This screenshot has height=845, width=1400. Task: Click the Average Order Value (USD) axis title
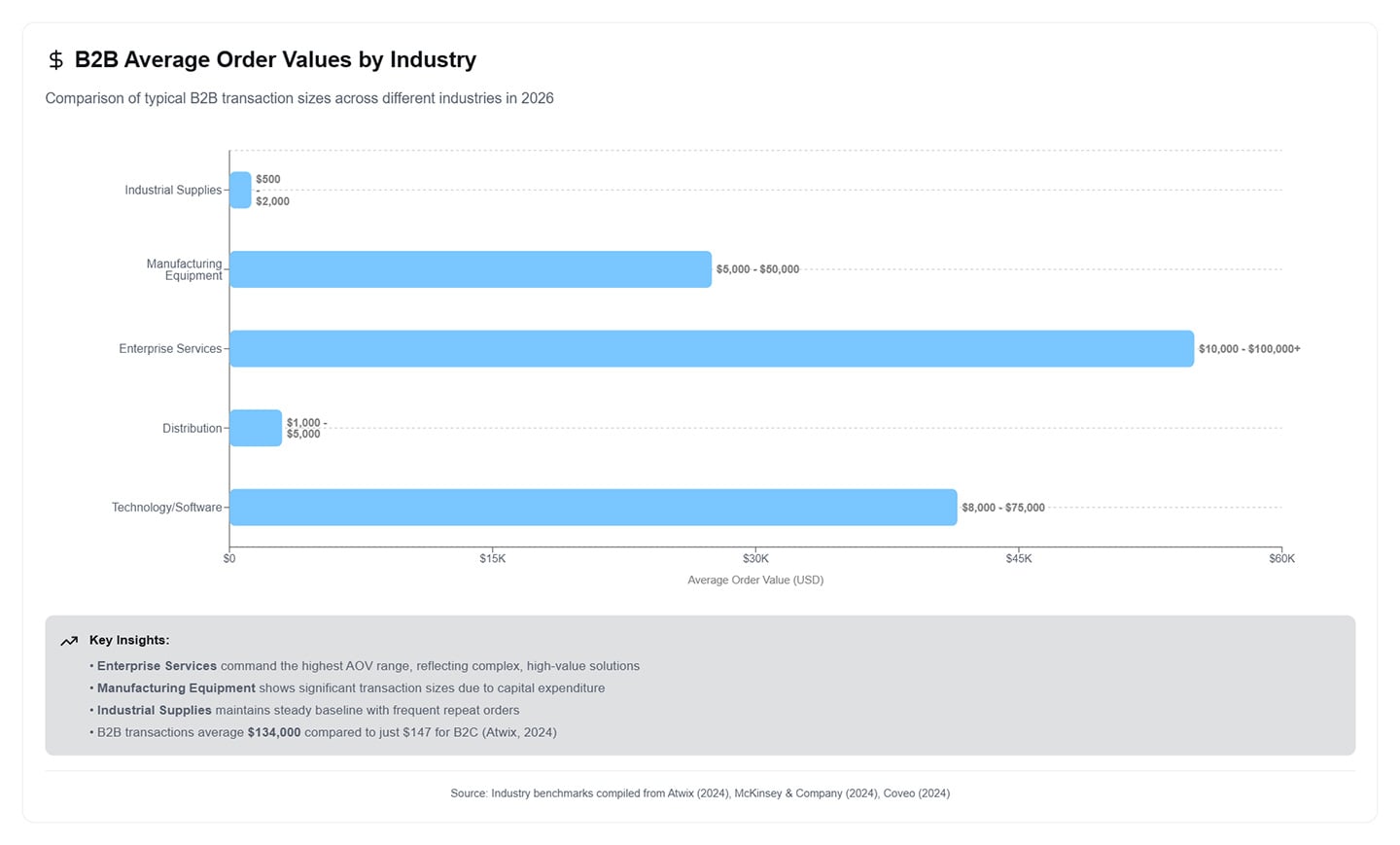click(755, 581)
